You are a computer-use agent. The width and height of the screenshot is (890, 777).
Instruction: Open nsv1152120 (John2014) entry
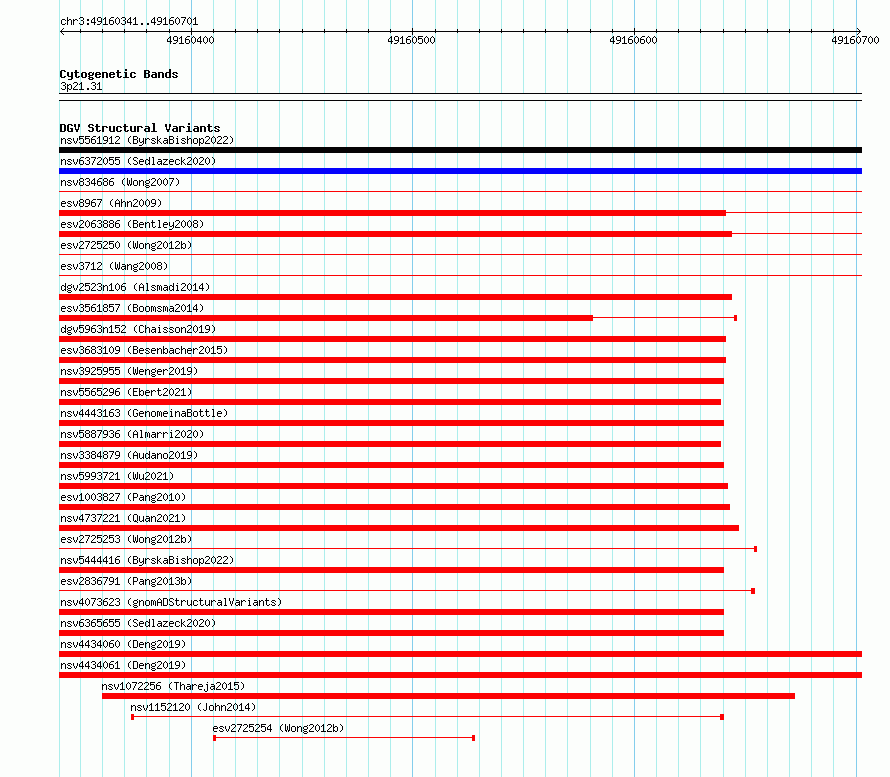click(193, 707)
